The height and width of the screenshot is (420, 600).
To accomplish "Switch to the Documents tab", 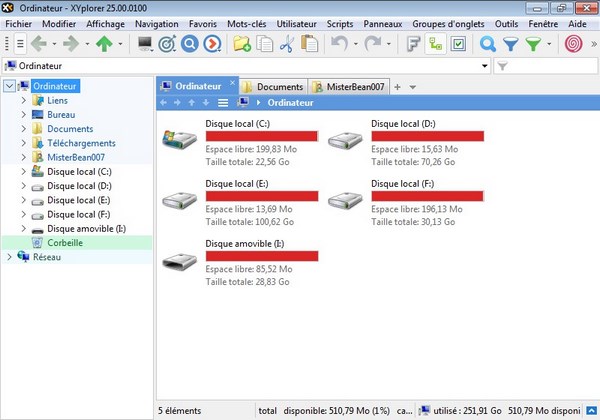I will pyautogui.click(x=274, y=87).
